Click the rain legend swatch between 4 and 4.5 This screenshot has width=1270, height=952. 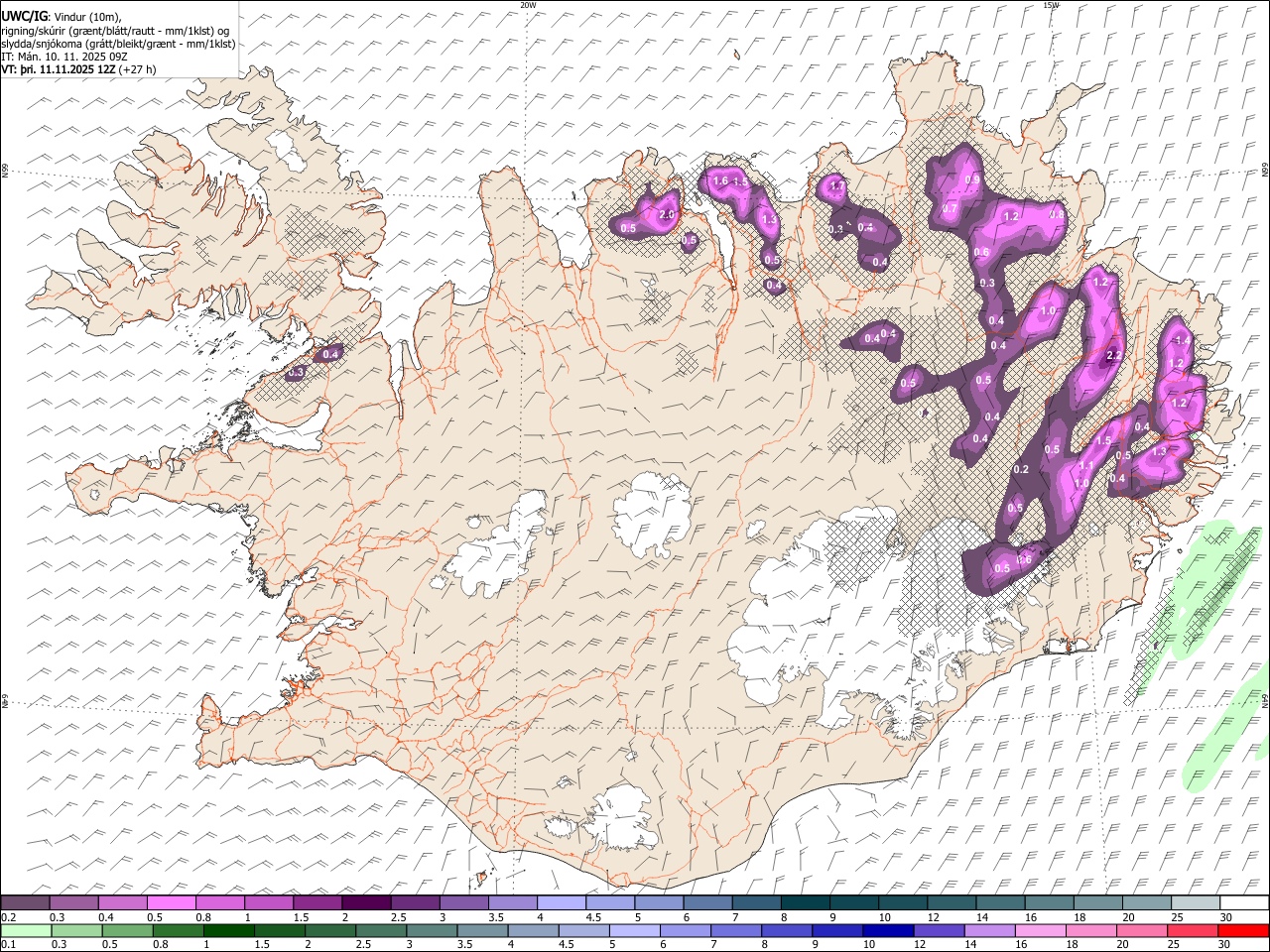click(x=533, y=930)
